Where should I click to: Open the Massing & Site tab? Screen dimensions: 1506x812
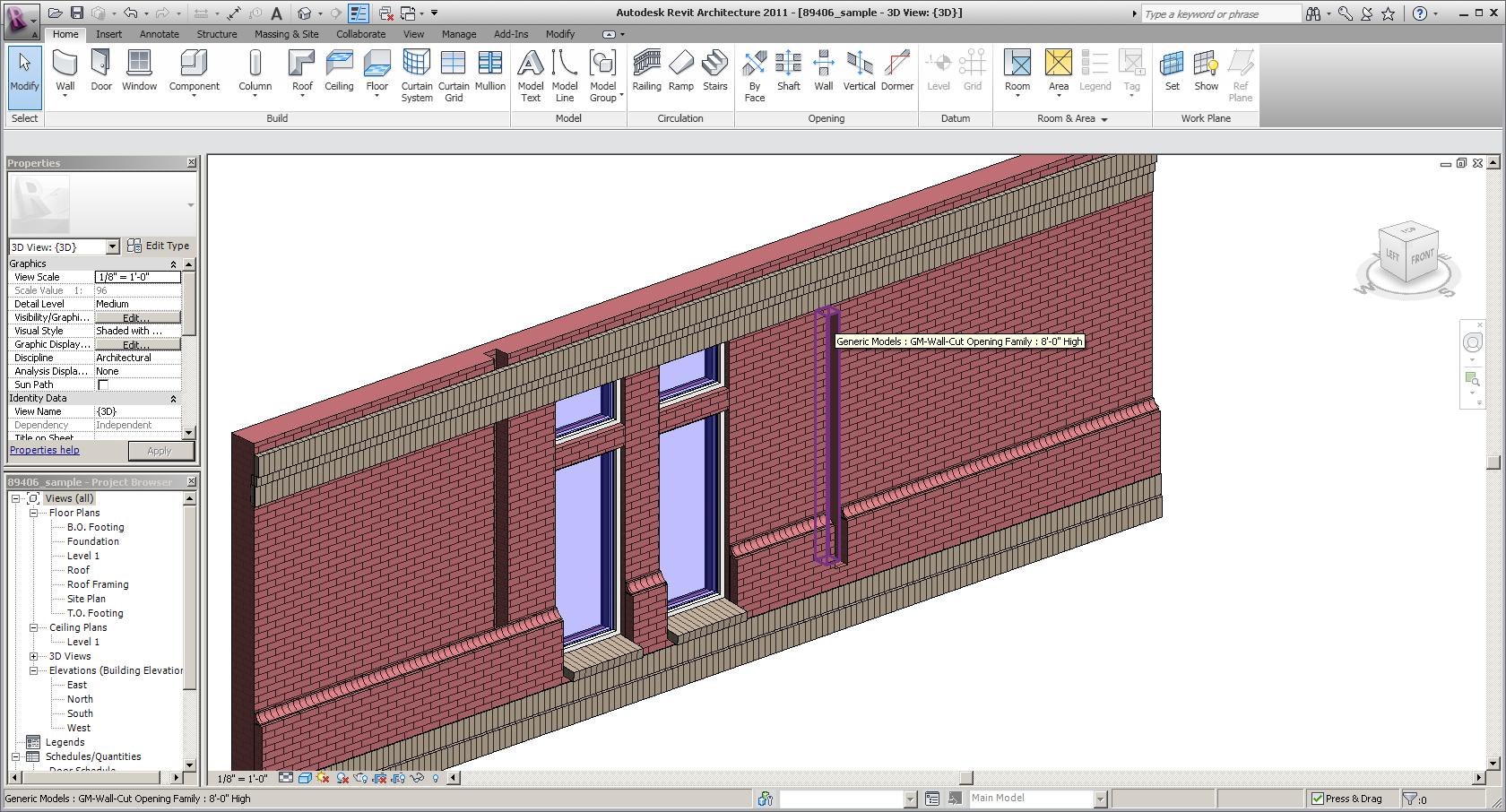pos(286,34)
